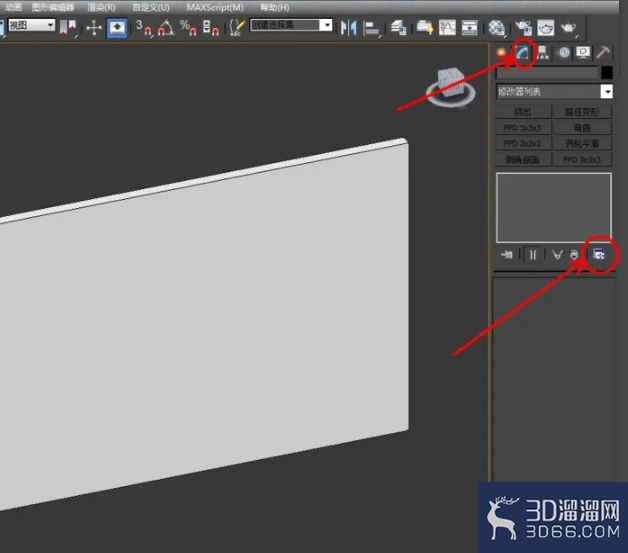Screen dimensions: 628x553
Task: Click the Use Pivot Point Center icon
Action: [67, 28]
